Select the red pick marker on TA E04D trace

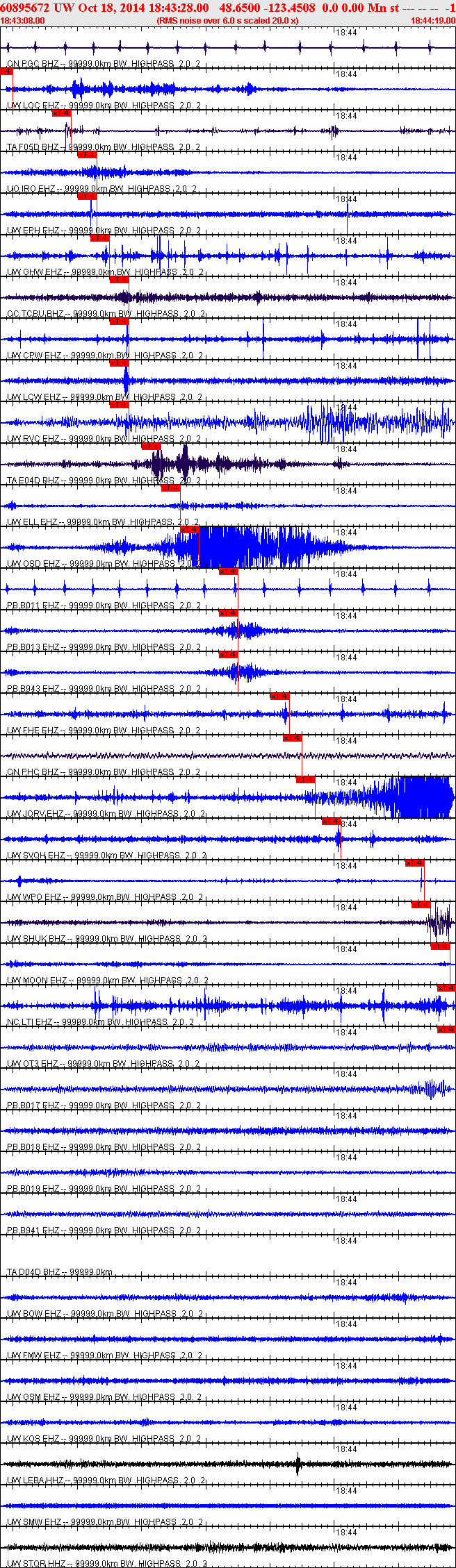coord(151,447)
